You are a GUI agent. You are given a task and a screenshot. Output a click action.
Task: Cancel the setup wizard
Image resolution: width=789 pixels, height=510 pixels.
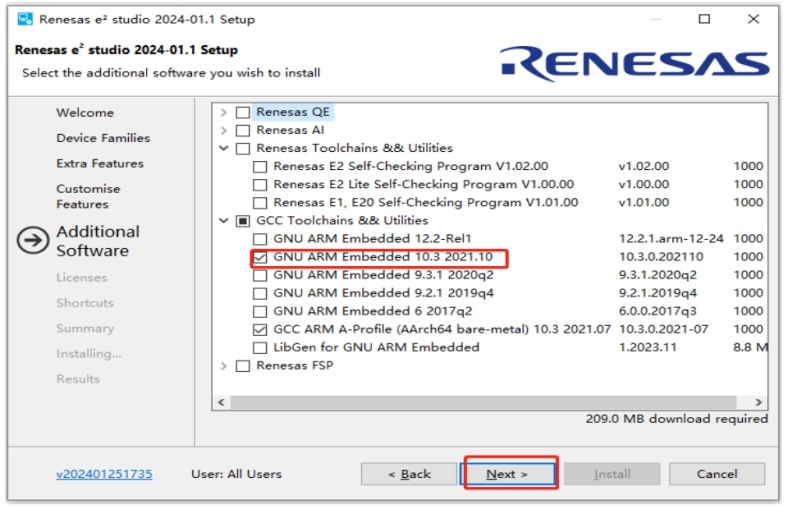pyautogui.click(x=716, y=474)
